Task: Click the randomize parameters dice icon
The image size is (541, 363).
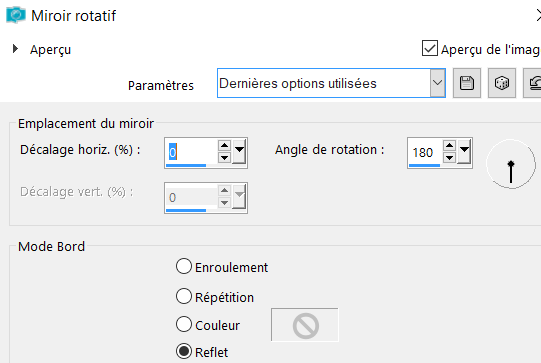Action: (x=502, y=83)
